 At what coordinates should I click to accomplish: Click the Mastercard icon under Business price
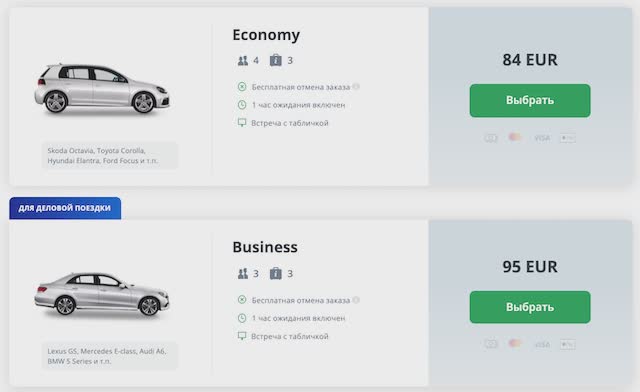515,343
